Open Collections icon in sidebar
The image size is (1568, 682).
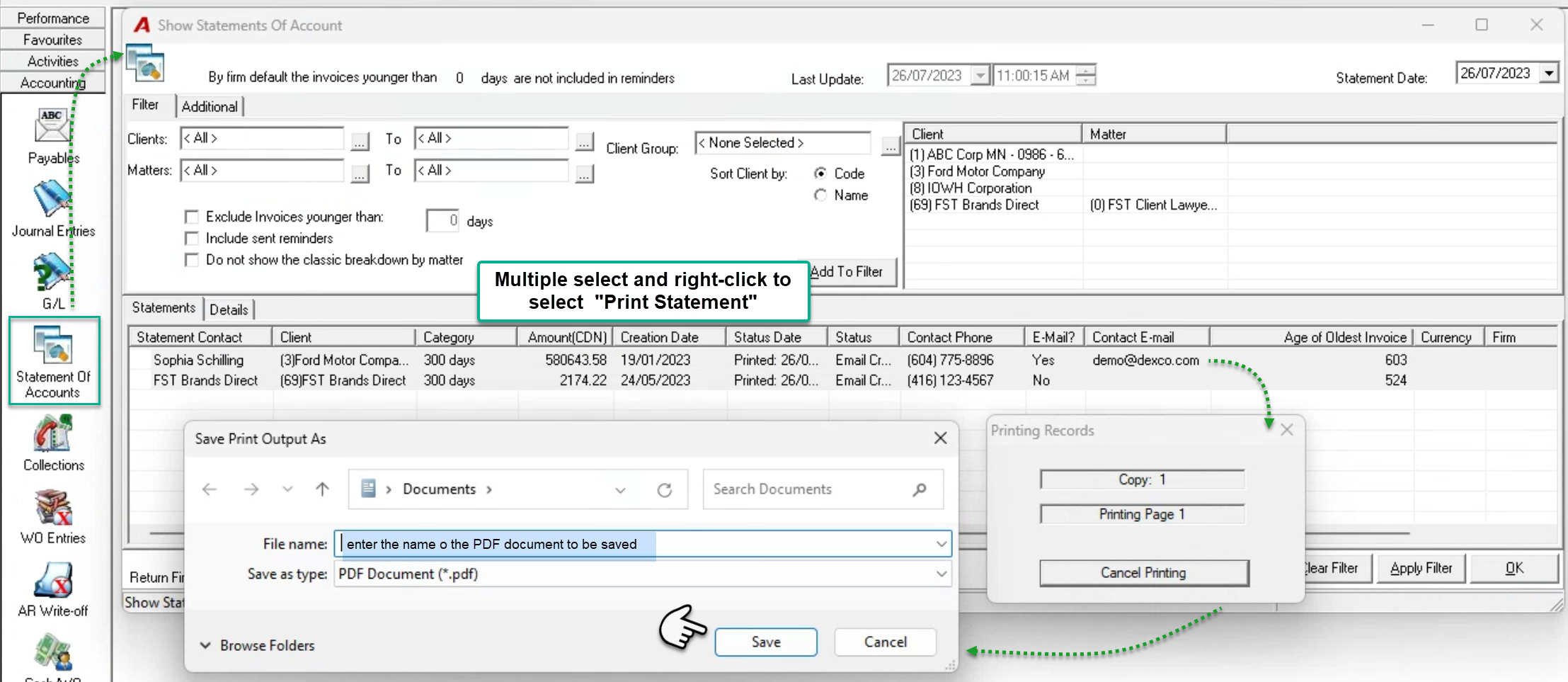(x=53, y=433)
